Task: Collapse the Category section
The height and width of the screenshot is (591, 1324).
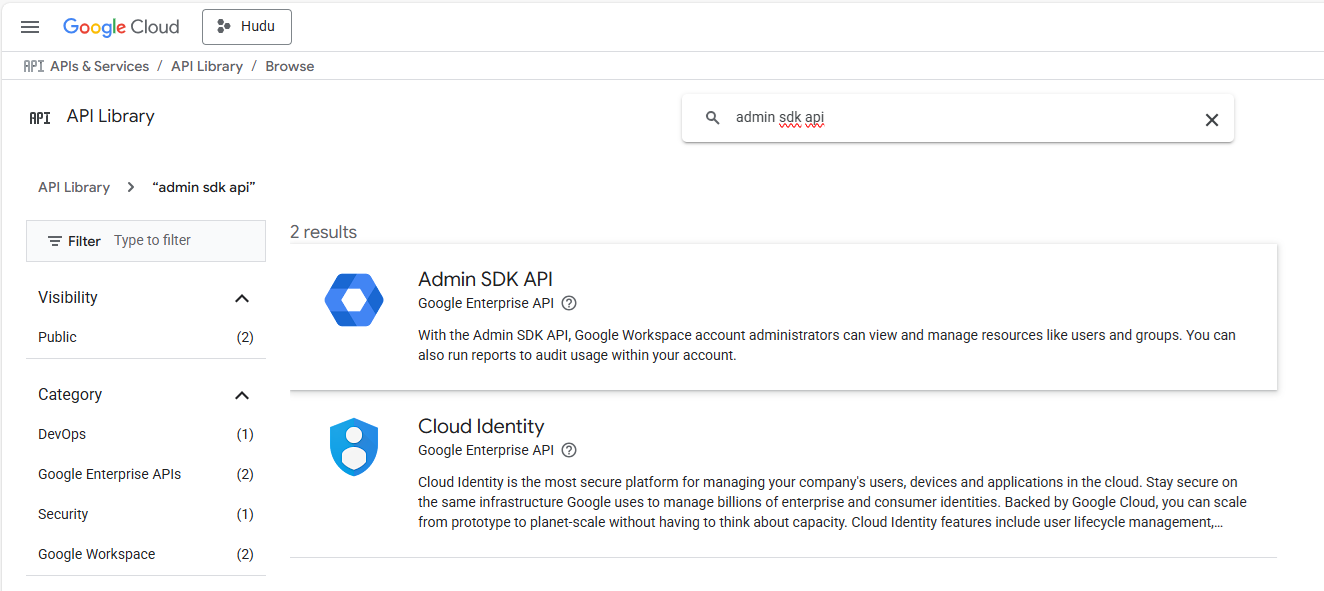Action: tap(241, 395)
